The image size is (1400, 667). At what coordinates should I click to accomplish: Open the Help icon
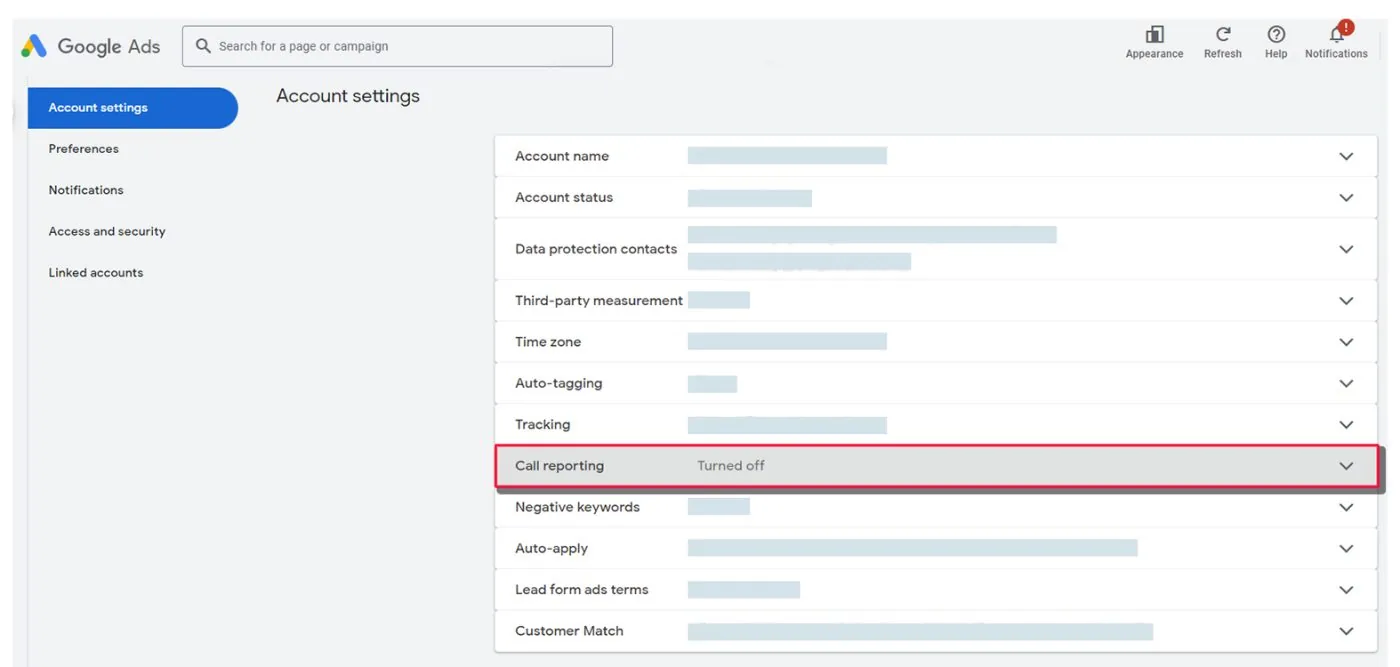[1276, 35]
